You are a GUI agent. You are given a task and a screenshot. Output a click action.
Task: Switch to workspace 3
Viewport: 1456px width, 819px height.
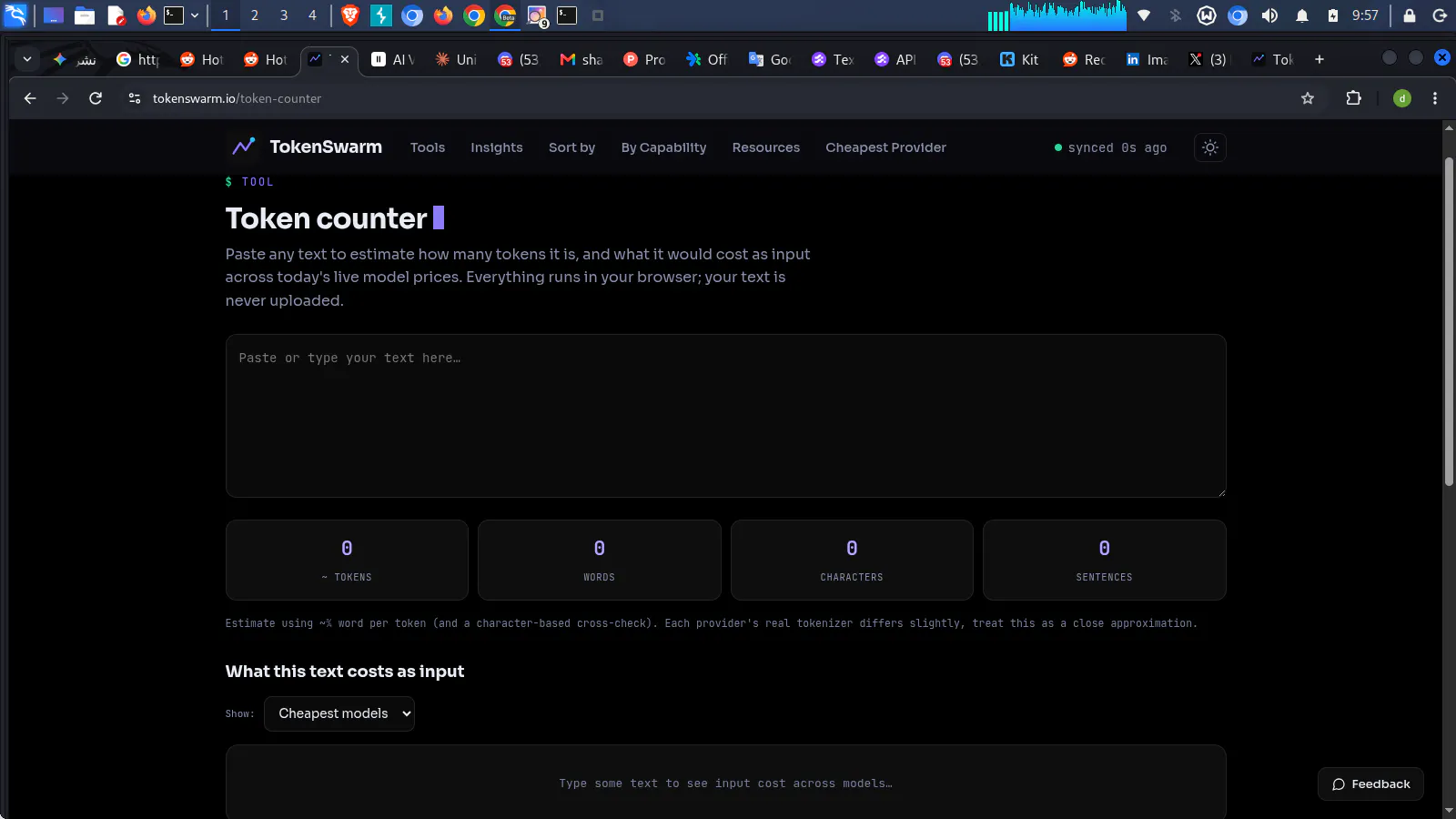click(x=284, y=15)
